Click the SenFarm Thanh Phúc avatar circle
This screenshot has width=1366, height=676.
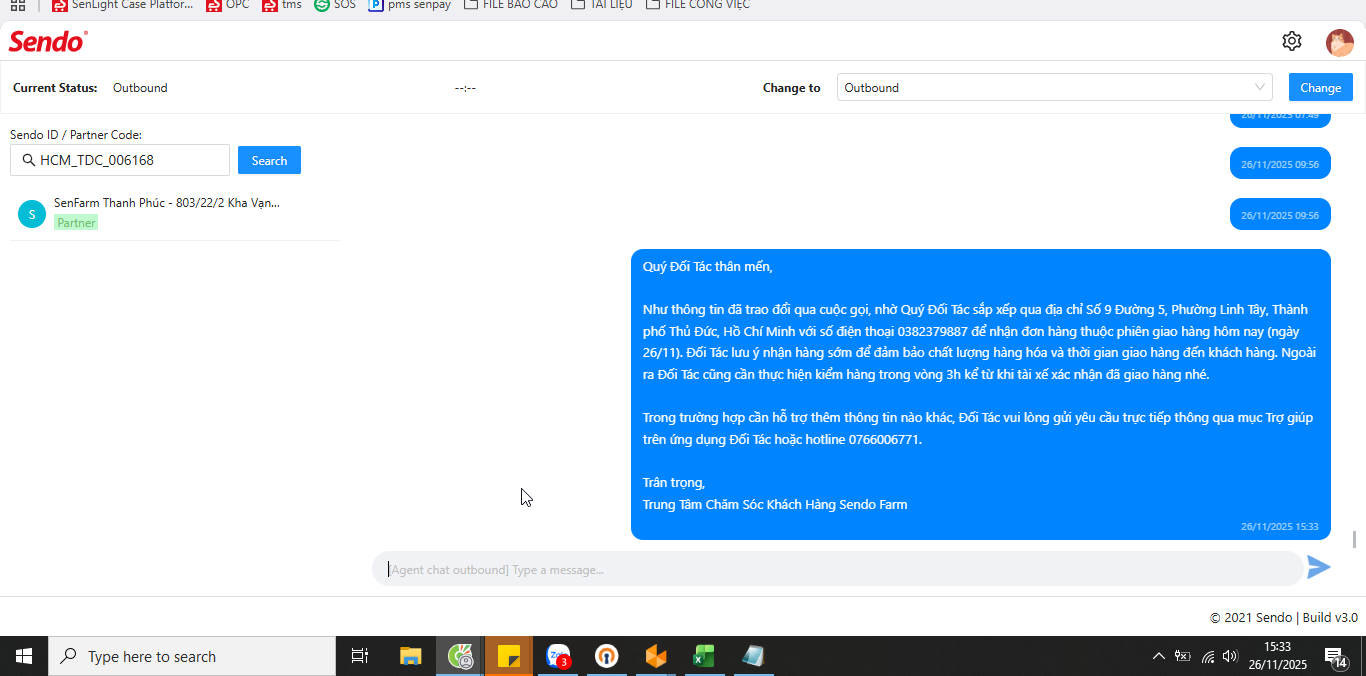[x=32, y=213]
